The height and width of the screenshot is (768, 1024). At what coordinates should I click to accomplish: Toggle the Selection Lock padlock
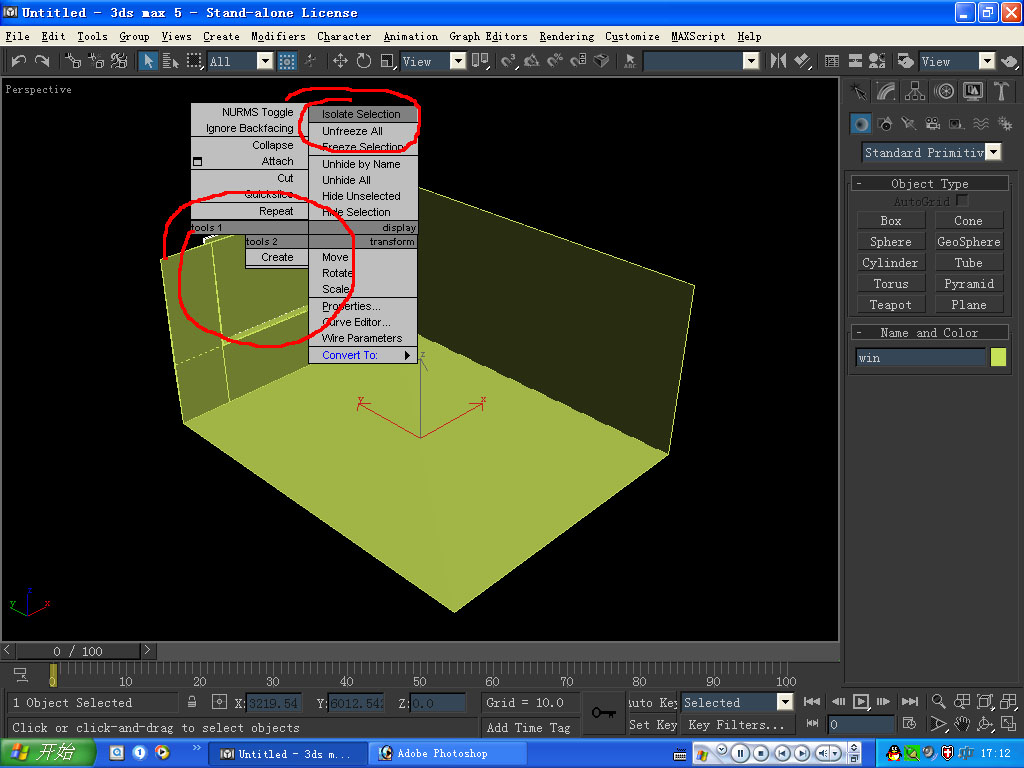pos(191,702)
